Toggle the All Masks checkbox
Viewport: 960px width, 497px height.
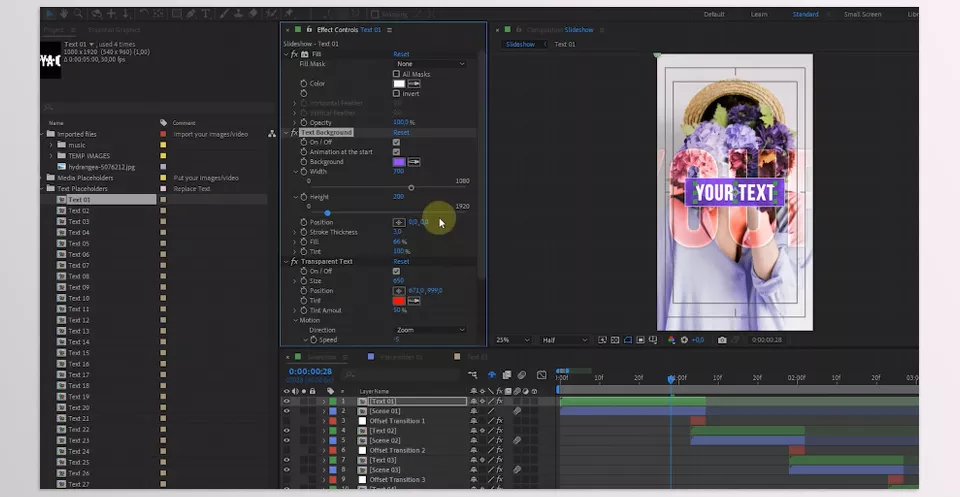point(396,74)
